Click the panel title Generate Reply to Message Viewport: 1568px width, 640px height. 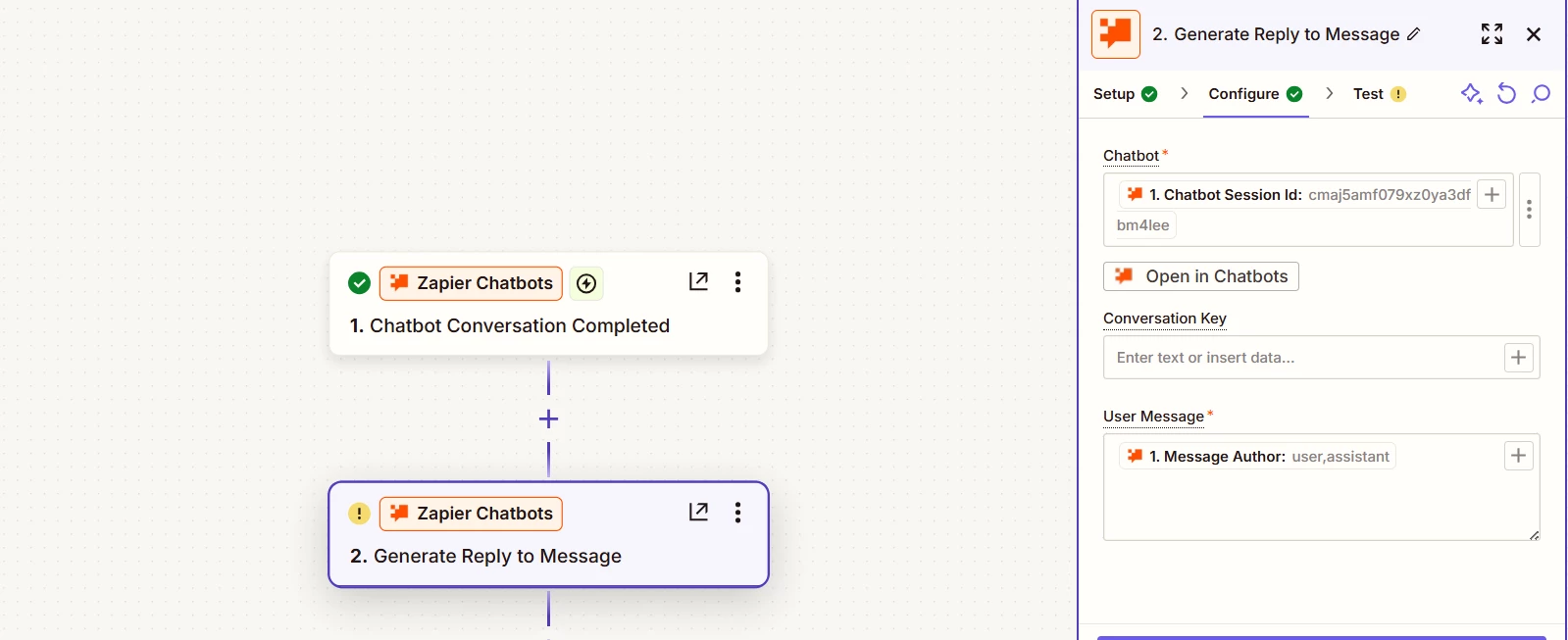(1276, 34)
